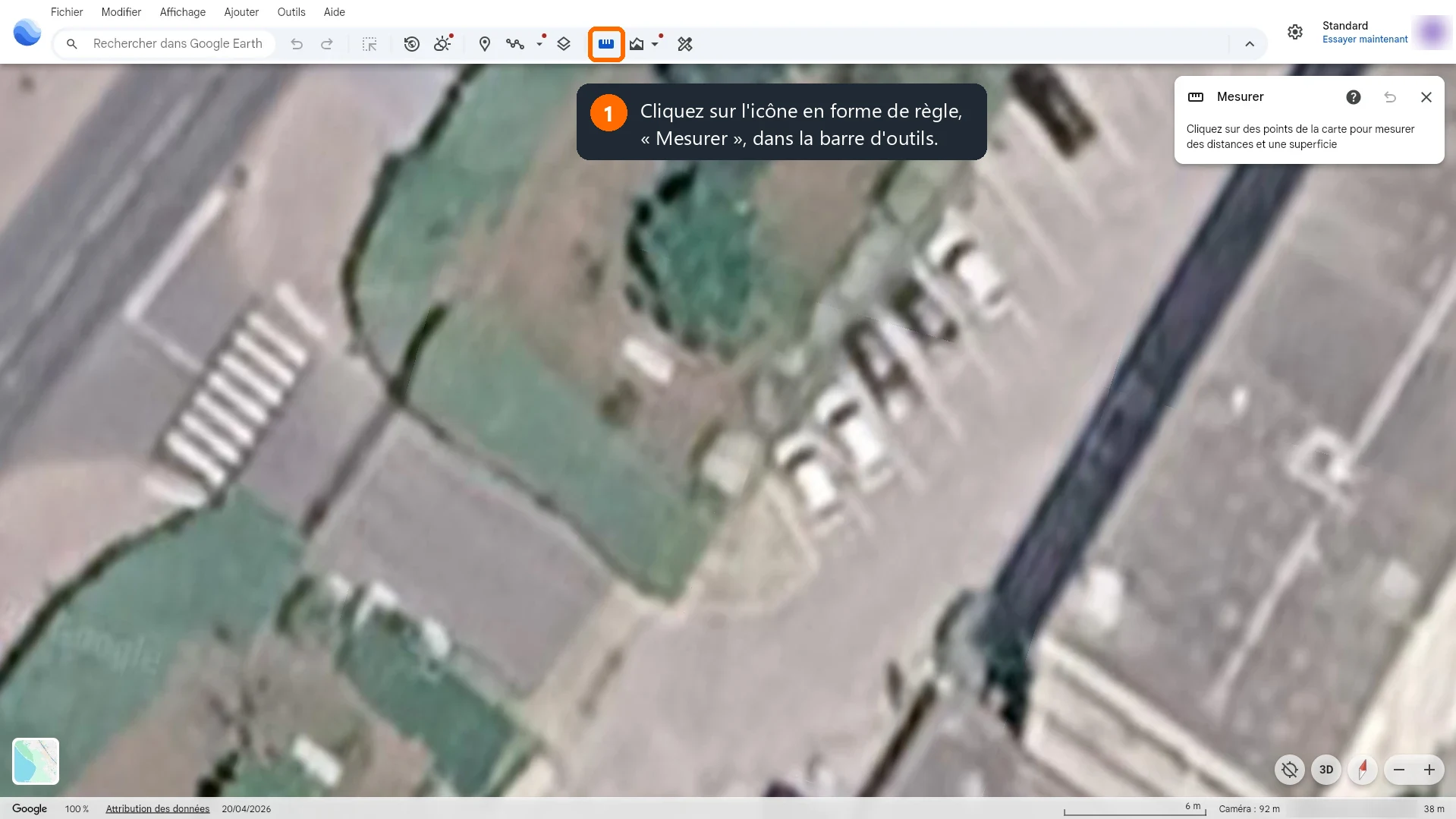
Task: Collapse the toolbar with the chevron
Action: pyautogui.click(x=1250, y=44)
